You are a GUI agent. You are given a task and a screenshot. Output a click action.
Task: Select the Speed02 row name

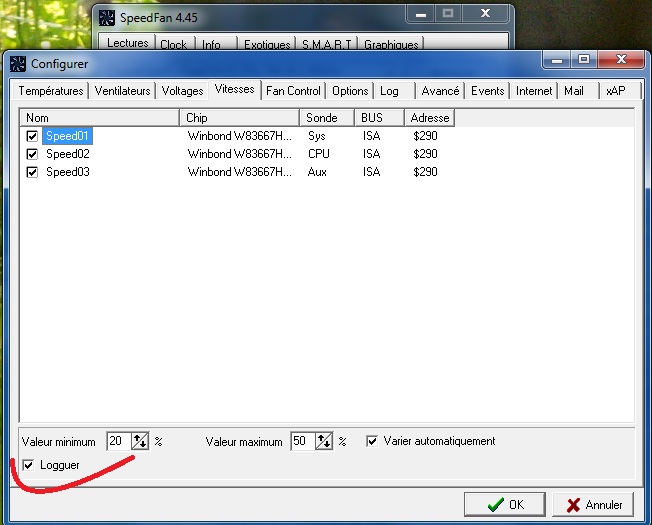(68, 154)
